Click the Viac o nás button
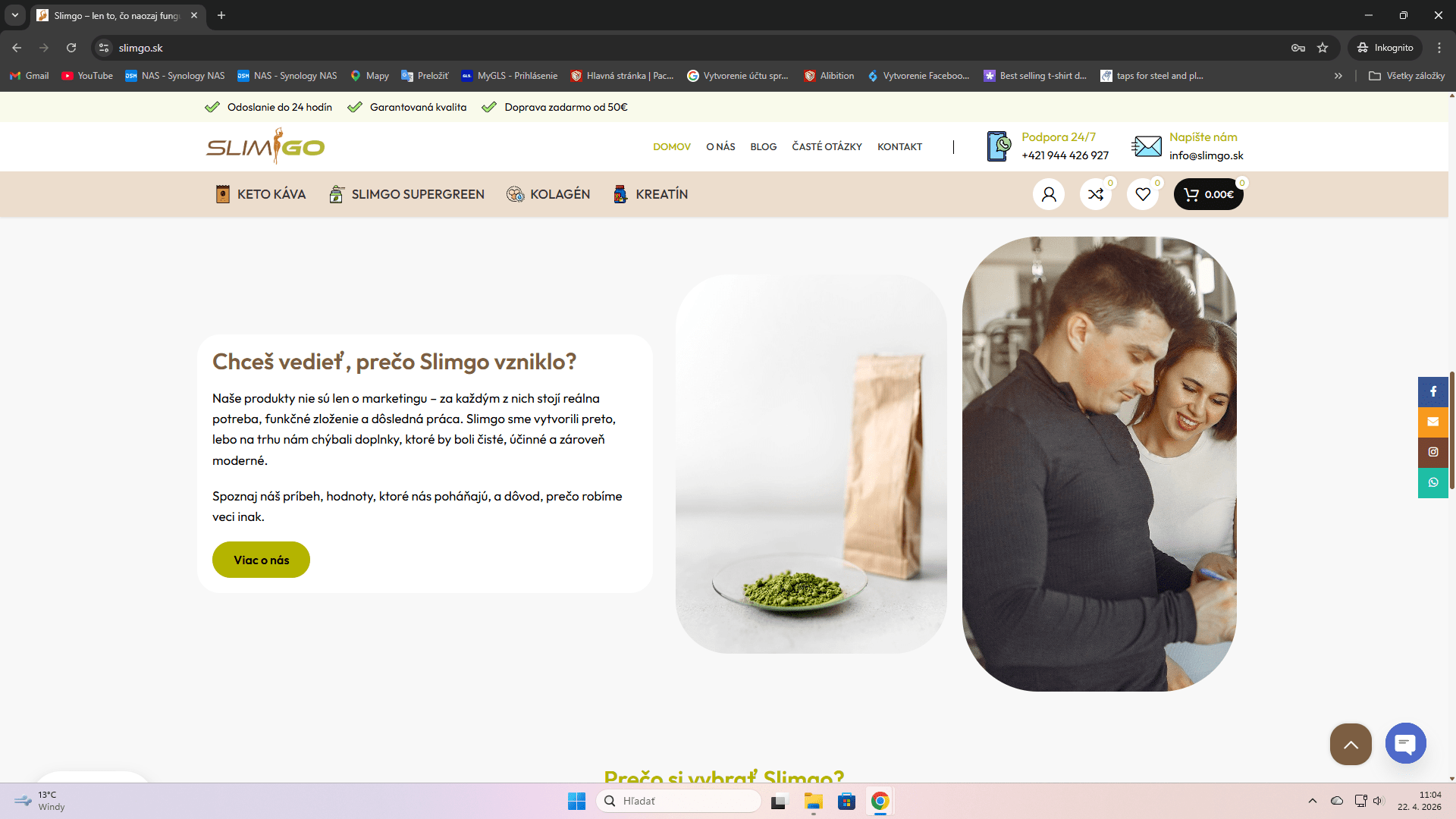 tap(261, 560)
